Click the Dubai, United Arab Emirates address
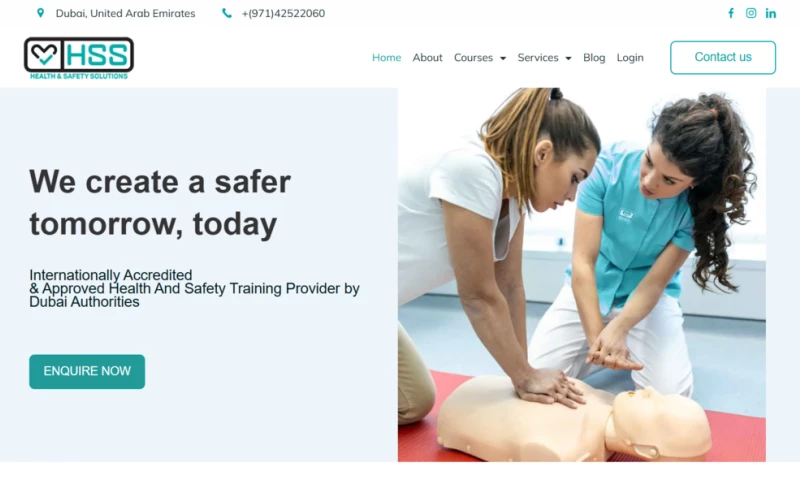 (x=125, y=13)
